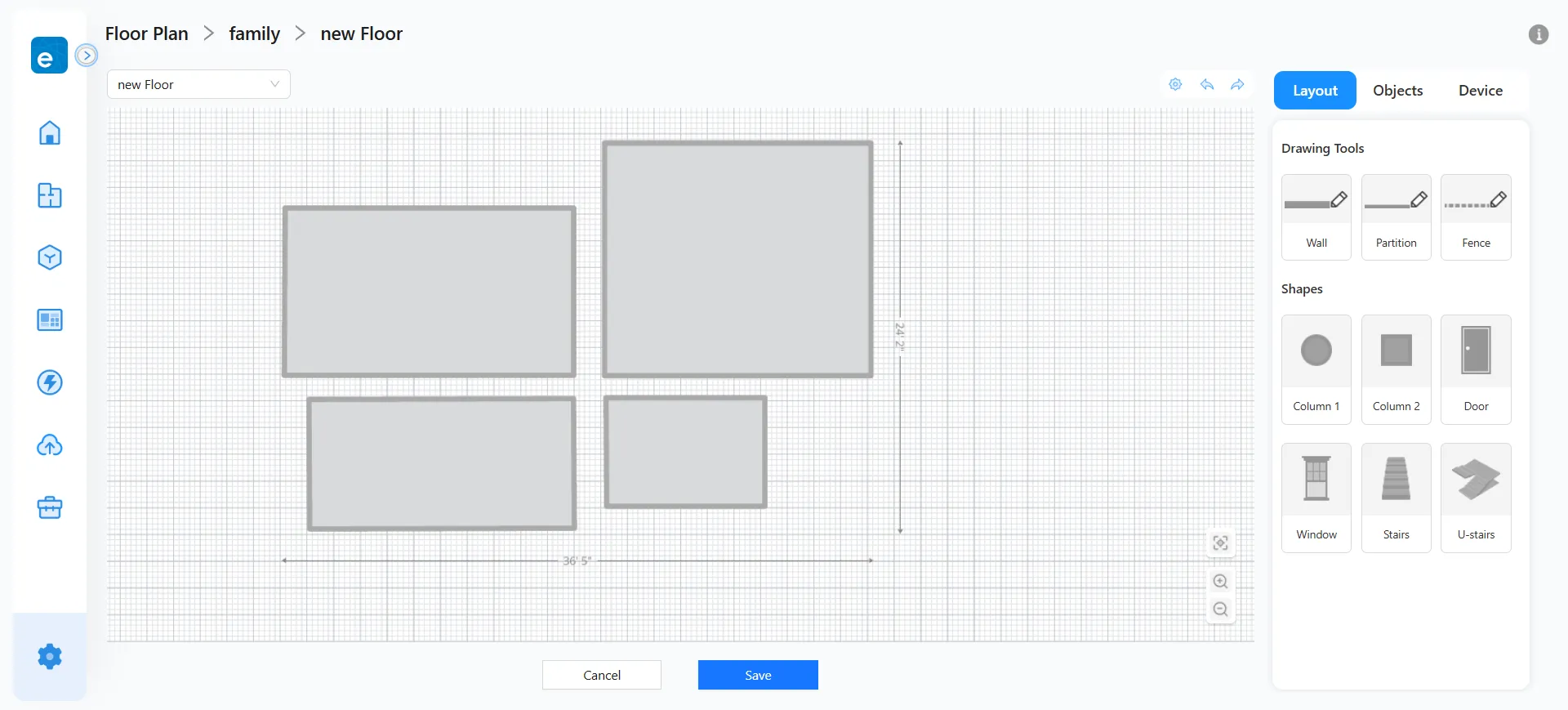This screenshot has width=1568, height=710.
Task: Open canvas settings gear icon
Action: point(1175,84)
